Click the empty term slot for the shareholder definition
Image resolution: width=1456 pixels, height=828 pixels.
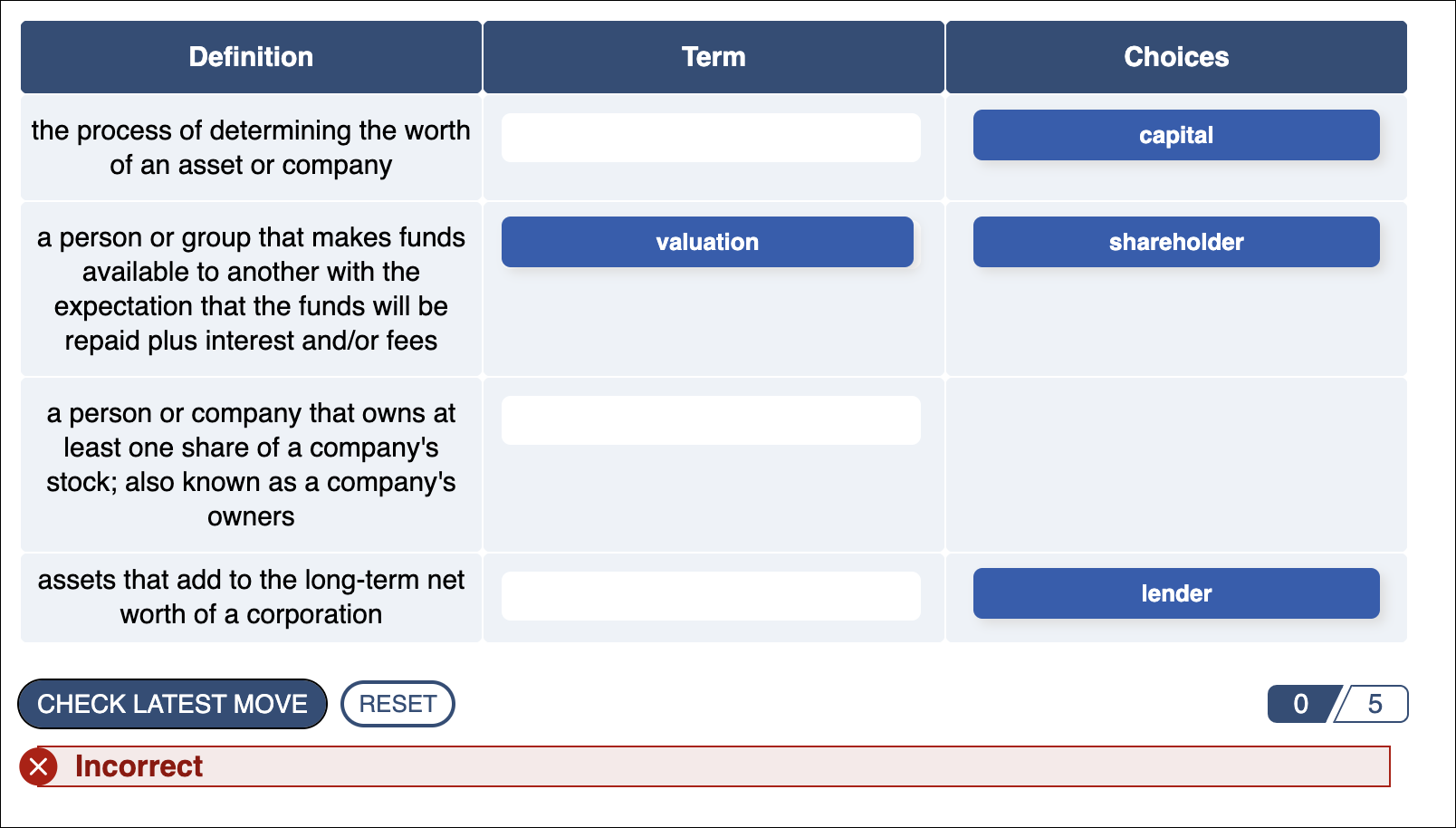pyautogui.click(x=711, y=419)
